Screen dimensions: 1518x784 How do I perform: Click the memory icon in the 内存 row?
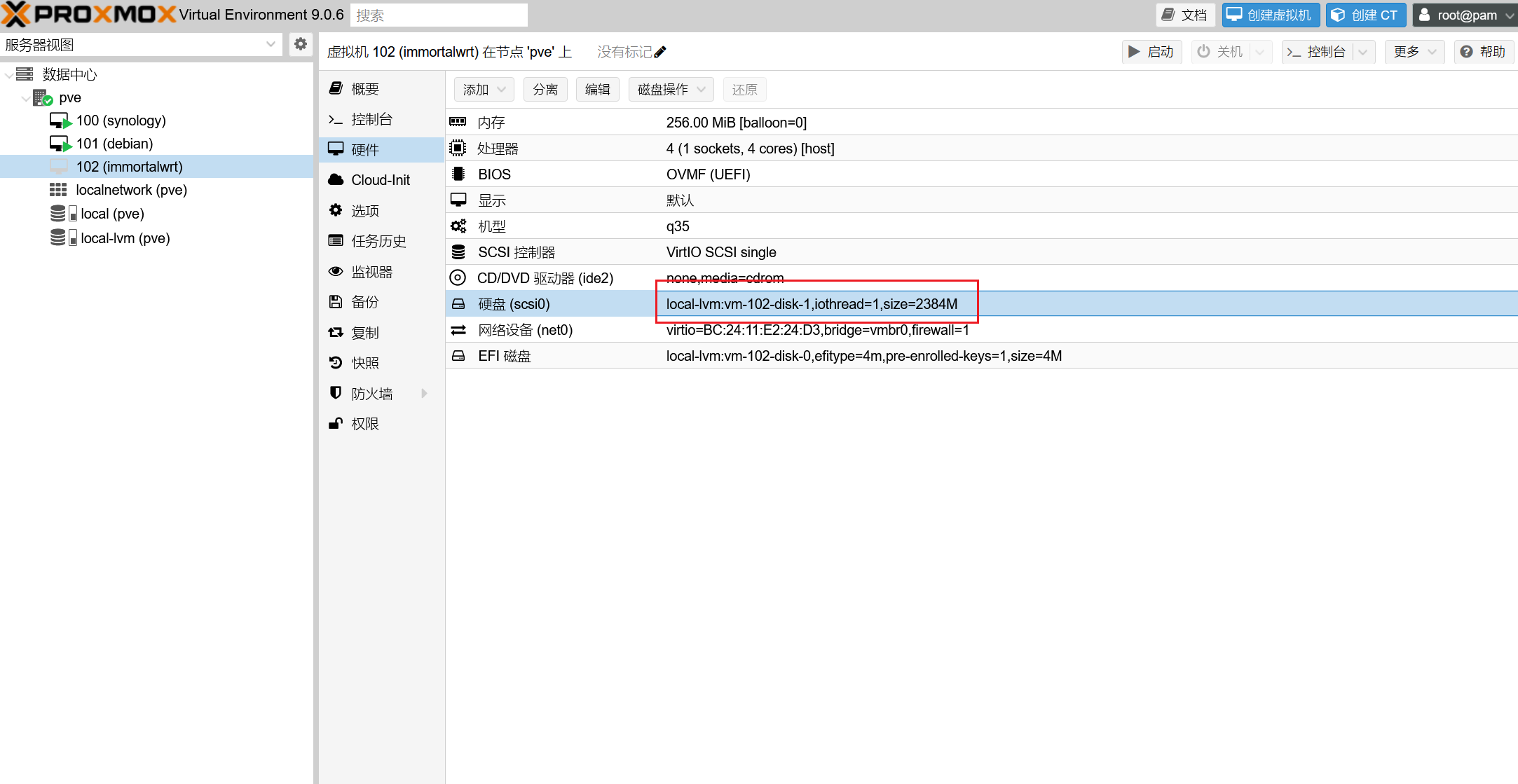click(x=458, y=122)
